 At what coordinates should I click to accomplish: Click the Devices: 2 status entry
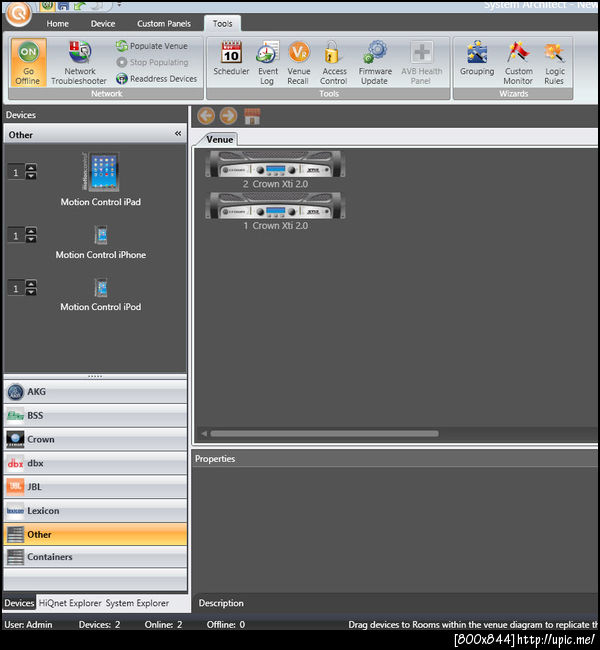coord(99,624)
